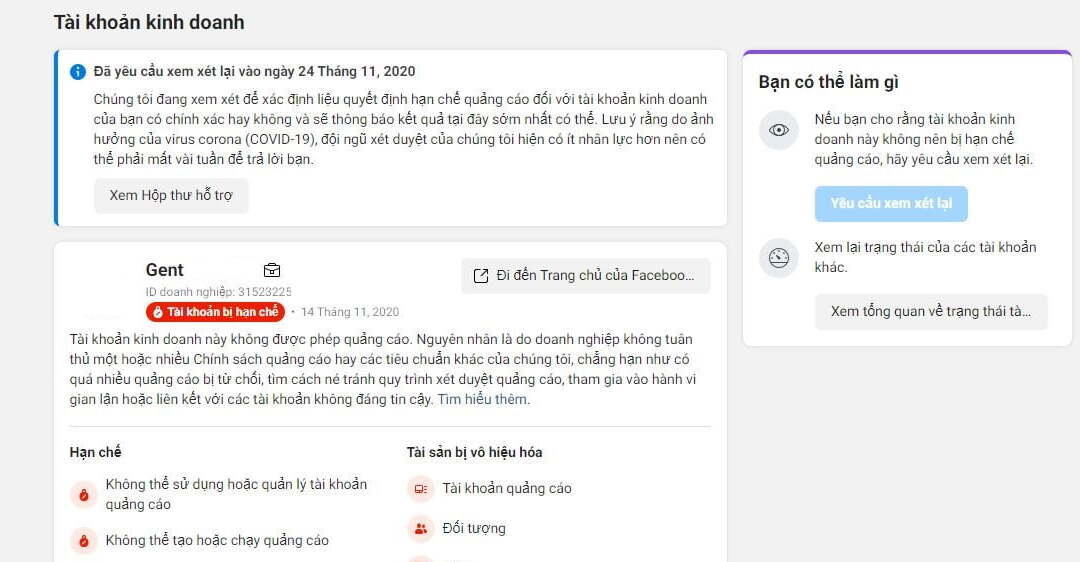Screen dimensions: 1080x562
Task: Click the Gent business name
Action: [165, 270]
